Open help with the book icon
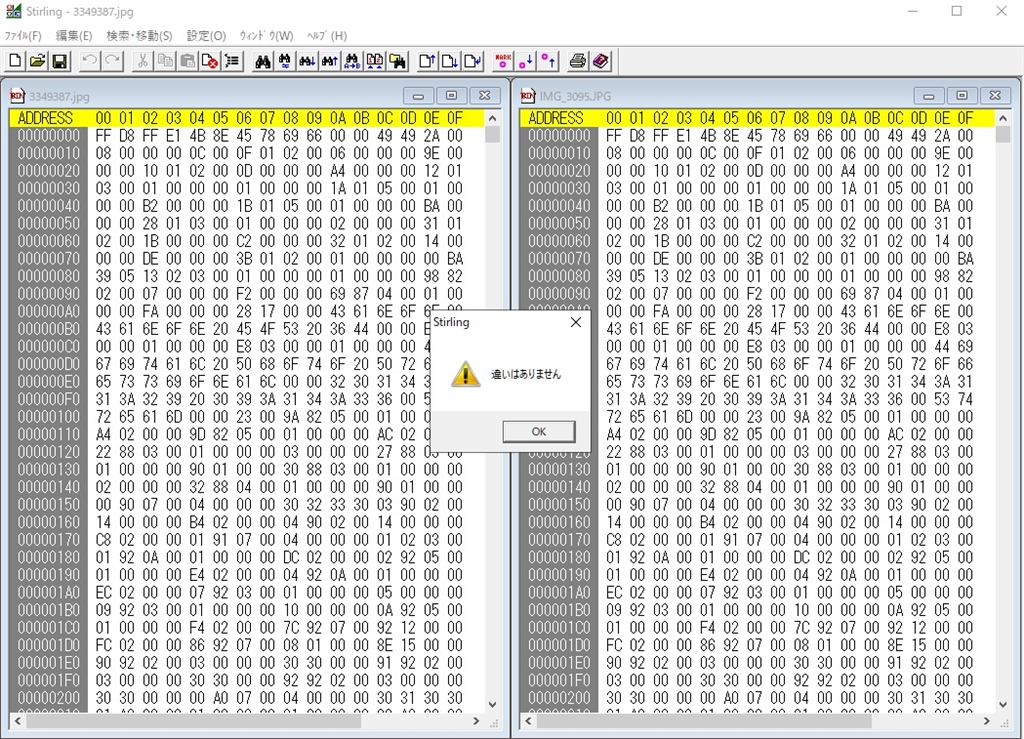This screenshot has width=1024, height=739. pyautogui.click(x=600, y=61)
